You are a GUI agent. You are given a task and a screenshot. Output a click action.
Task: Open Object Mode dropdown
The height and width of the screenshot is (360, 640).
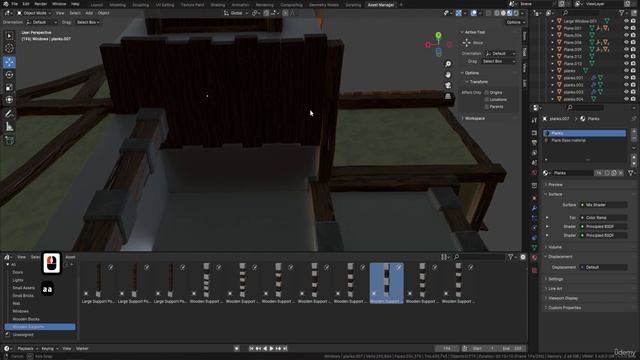34,13
